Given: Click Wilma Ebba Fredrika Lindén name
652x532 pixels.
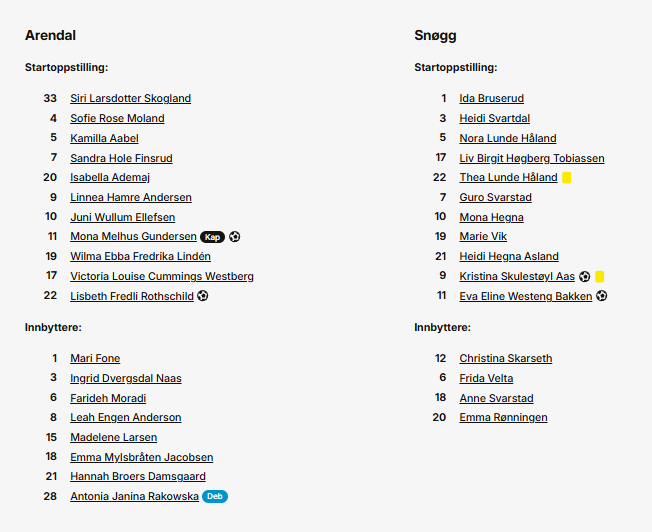Looking at the screenshot, I should pyautogui.click(x=141, y=256).
